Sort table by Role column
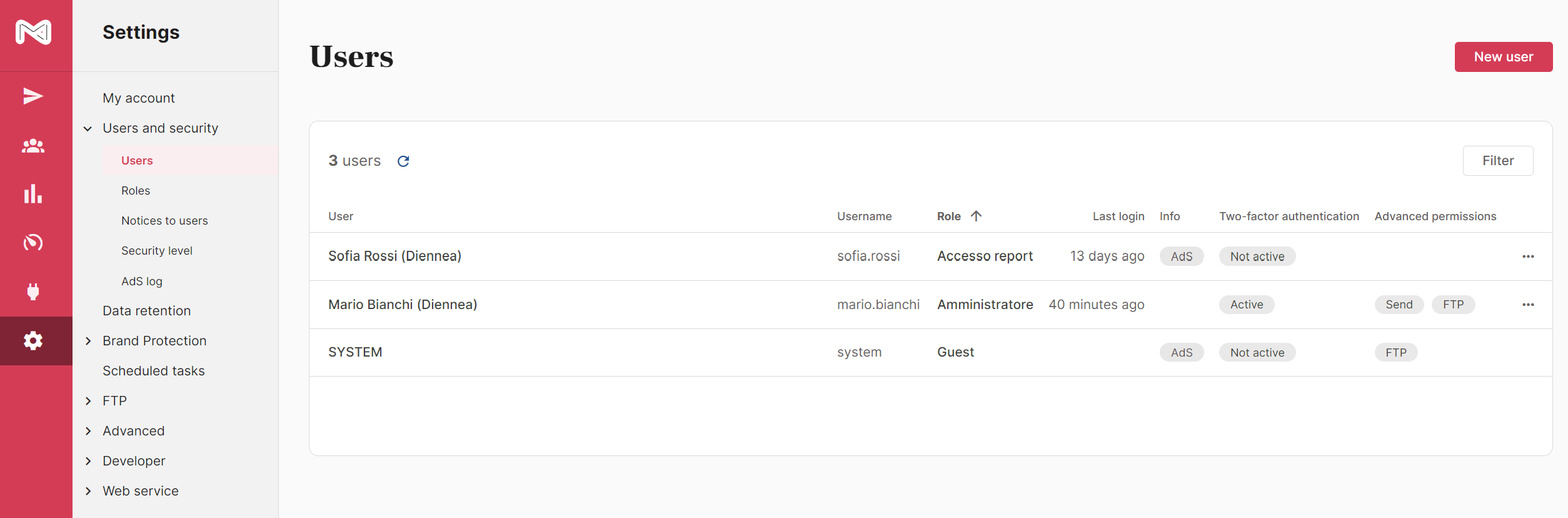Screen dimensions: 1568x518 pos(949,216)
